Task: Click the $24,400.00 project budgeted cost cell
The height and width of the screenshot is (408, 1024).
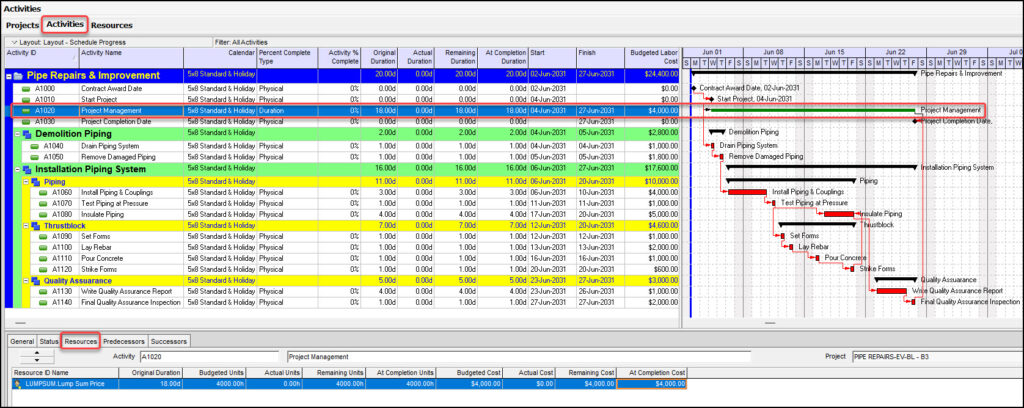Action: tap(652, 76)
